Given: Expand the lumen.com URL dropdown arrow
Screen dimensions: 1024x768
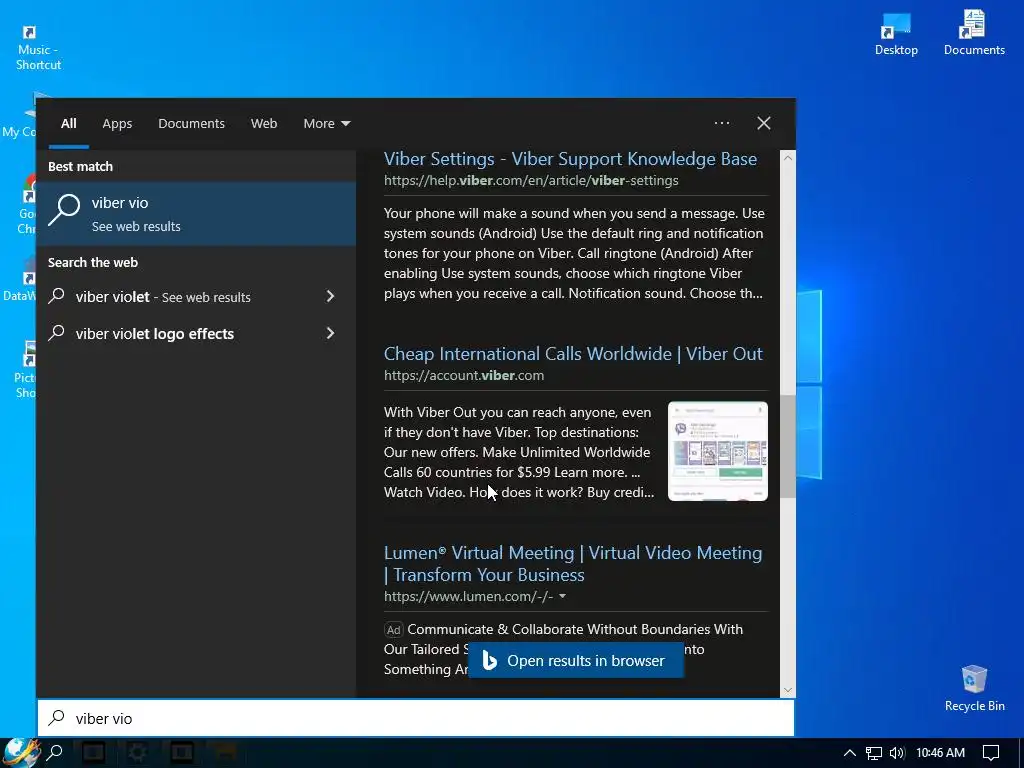Looking at the screenshot, I should coord(562,596).
